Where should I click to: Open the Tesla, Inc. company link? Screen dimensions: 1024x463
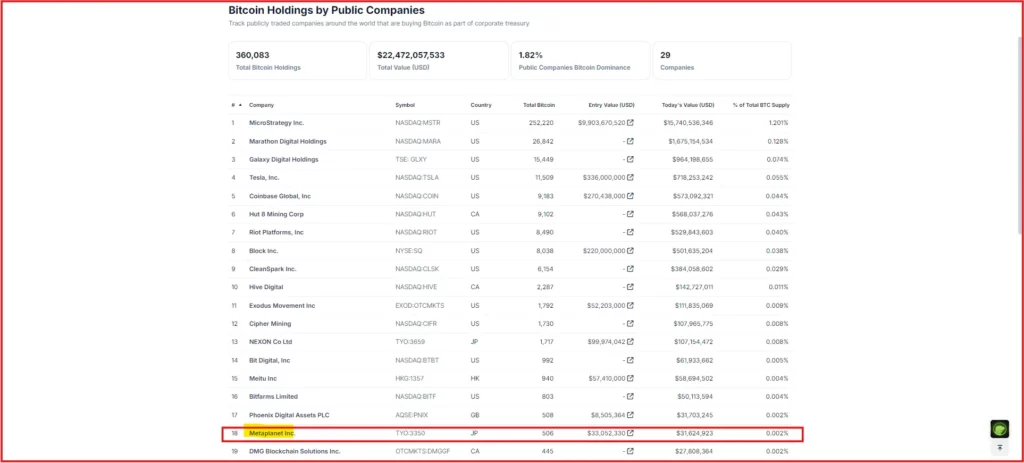264,178
